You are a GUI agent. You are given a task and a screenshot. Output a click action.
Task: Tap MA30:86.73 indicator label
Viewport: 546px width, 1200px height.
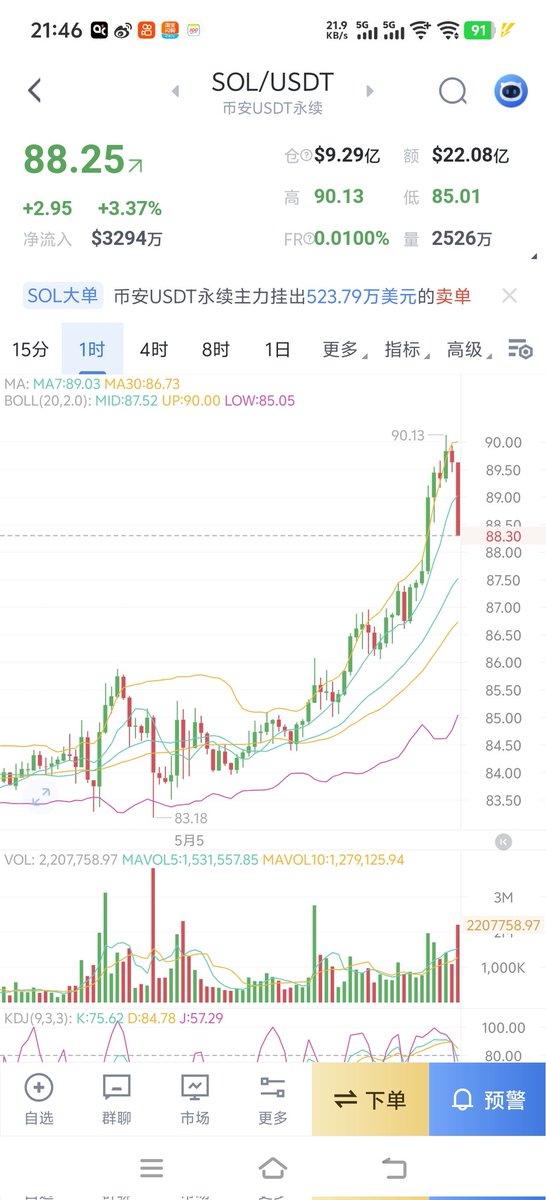pyautogui.click(x=142, y=384)
